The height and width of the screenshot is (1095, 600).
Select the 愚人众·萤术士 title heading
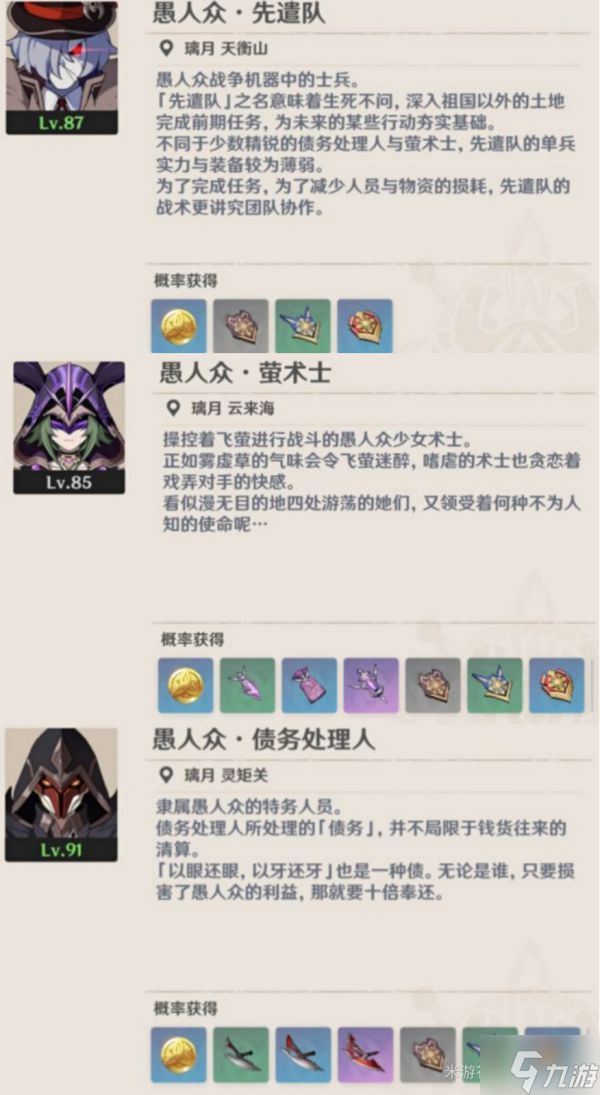coord(245,372)
